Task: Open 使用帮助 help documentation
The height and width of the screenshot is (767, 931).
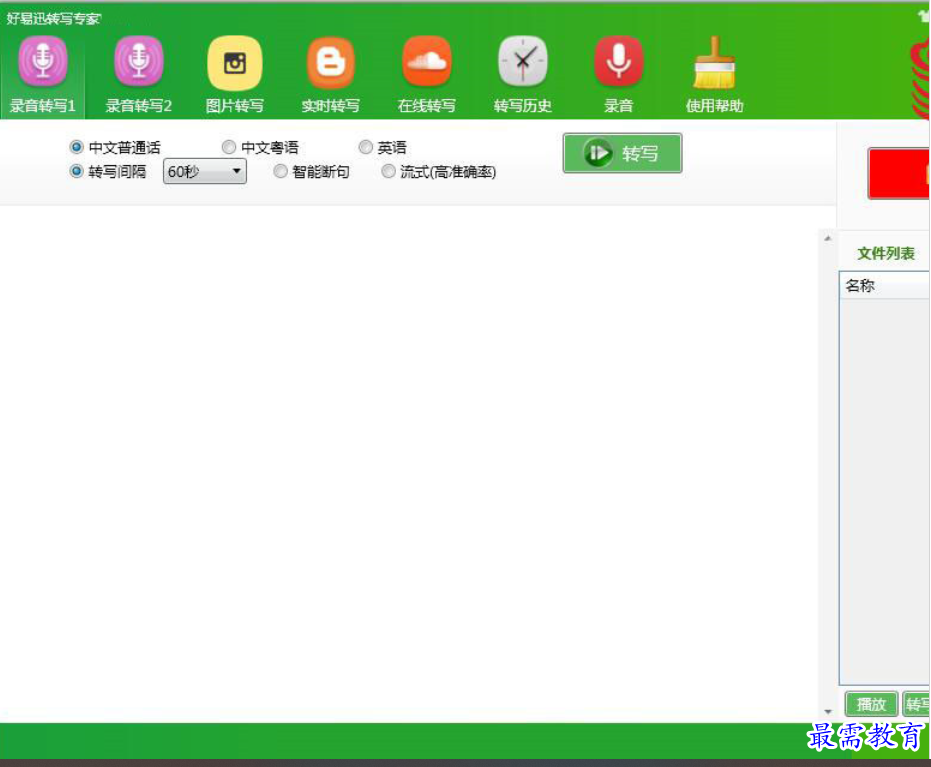Action: coord(713,70)
